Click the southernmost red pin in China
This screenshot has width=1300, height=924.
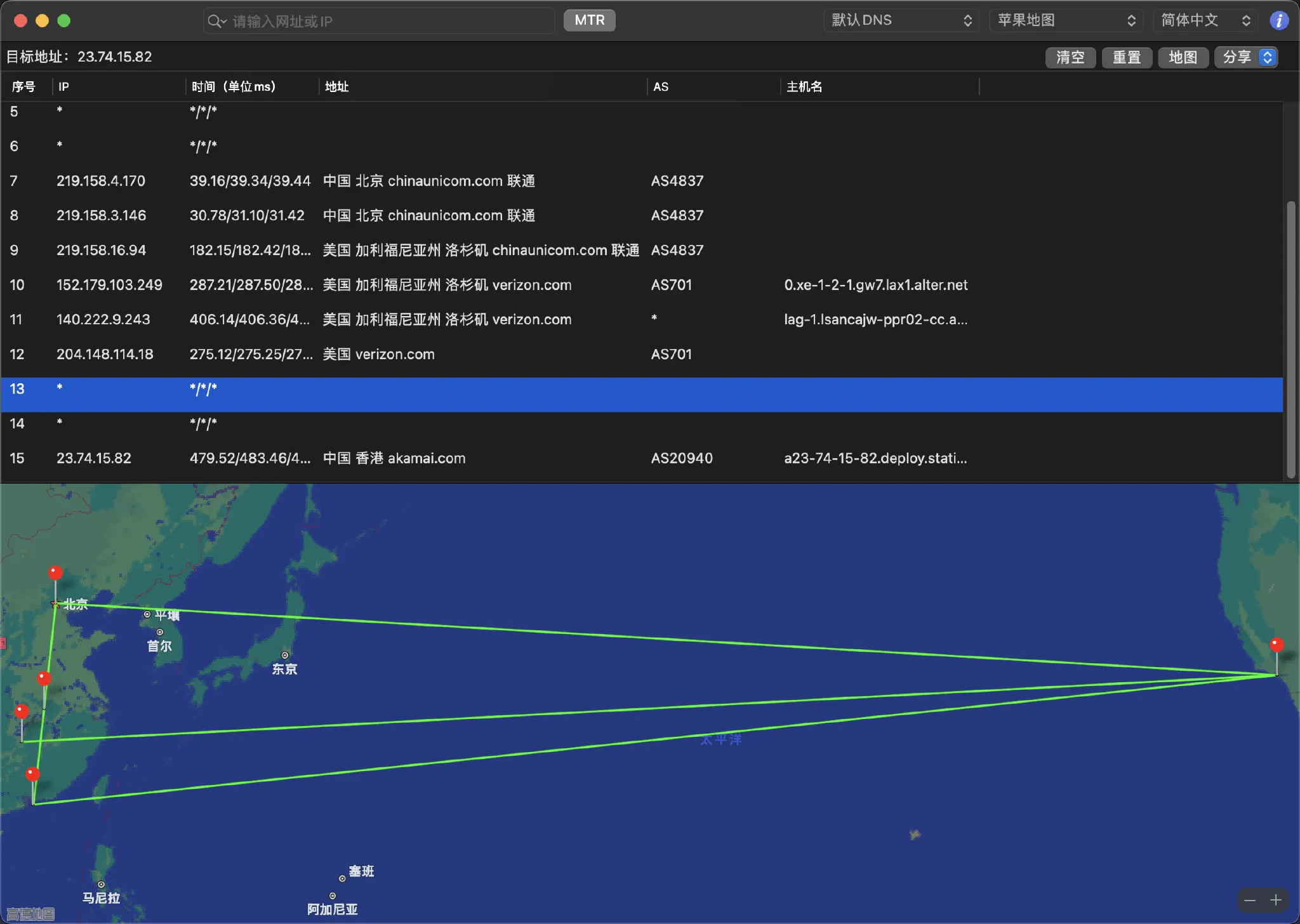click(33, 774)
